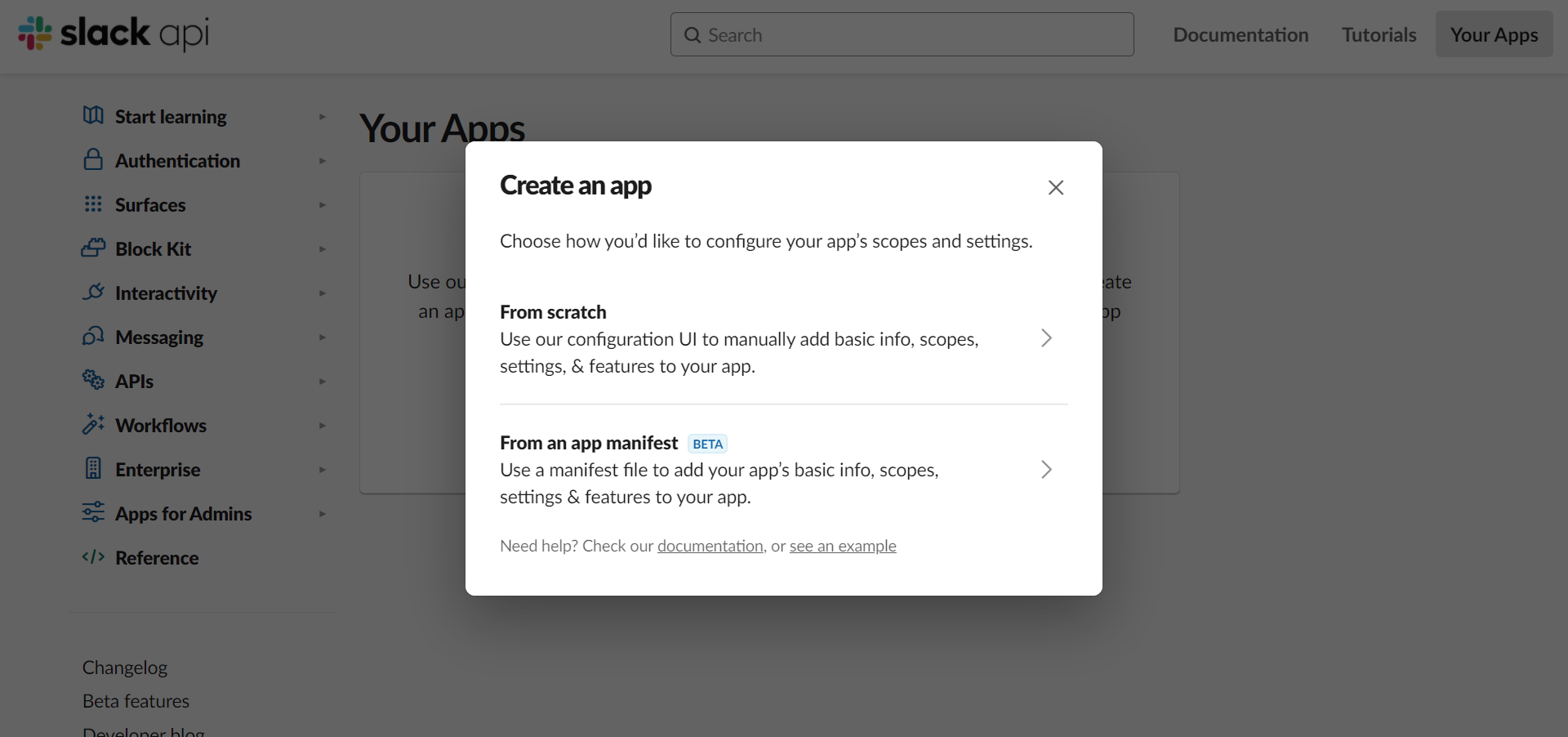
Task: Open Start learning in the sidebar
Action: [x=171, y=117]
